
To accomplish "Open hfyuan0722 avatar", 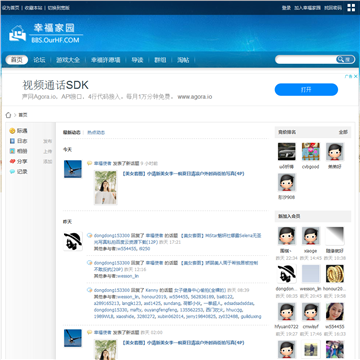I will coord(287,312).
